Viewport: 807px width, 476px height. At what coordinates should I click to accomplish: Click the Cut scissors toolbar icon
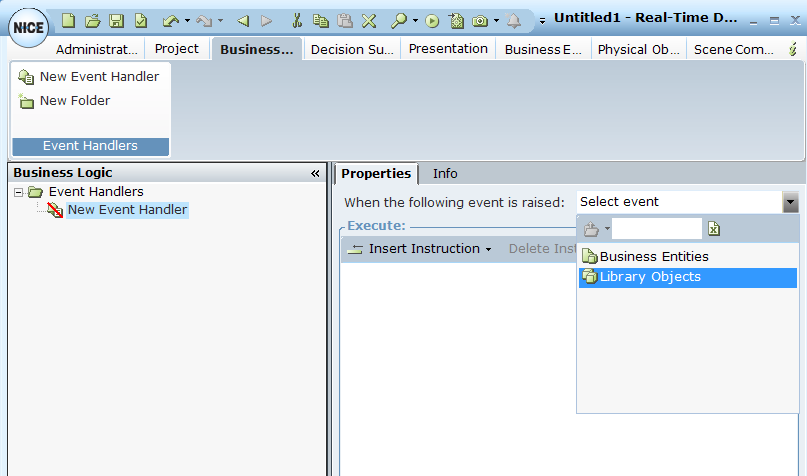click(x=297, y=20)
